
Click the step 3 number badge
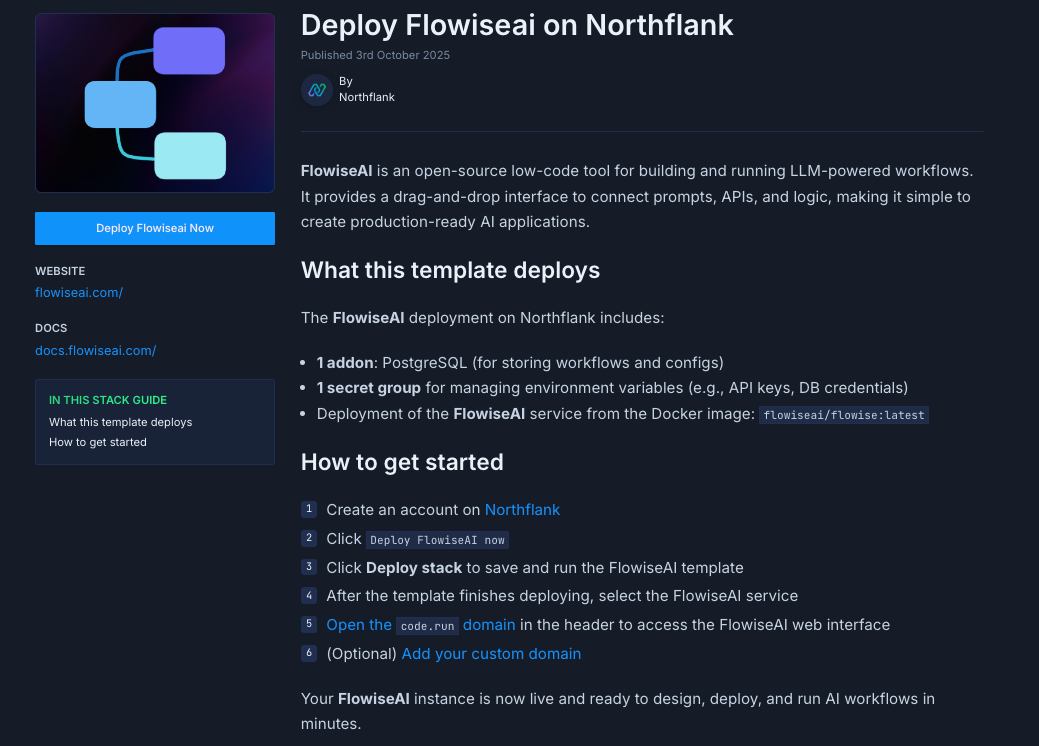click(309, 567)
